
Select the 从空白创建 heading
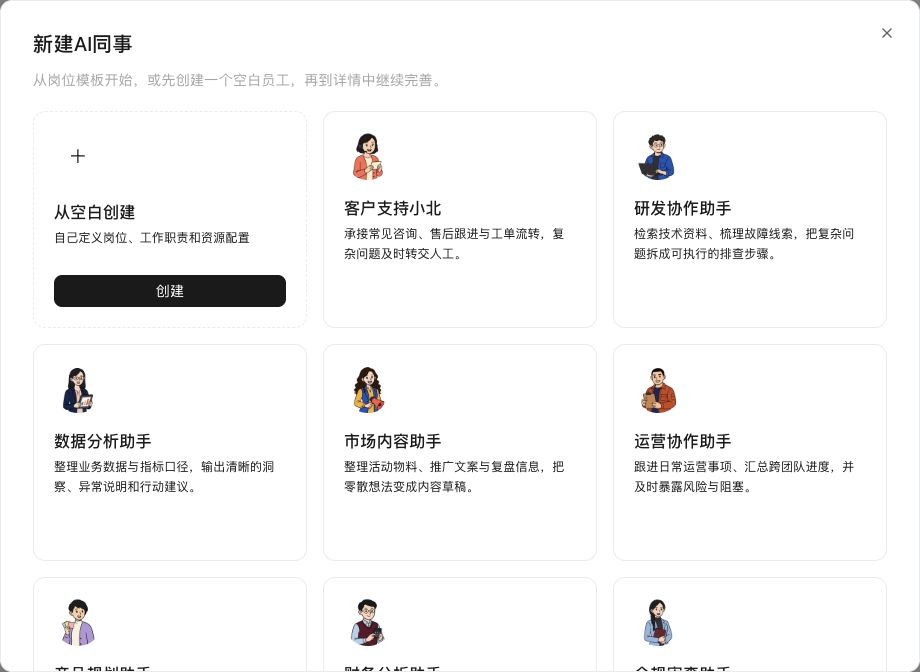[94, 212]
